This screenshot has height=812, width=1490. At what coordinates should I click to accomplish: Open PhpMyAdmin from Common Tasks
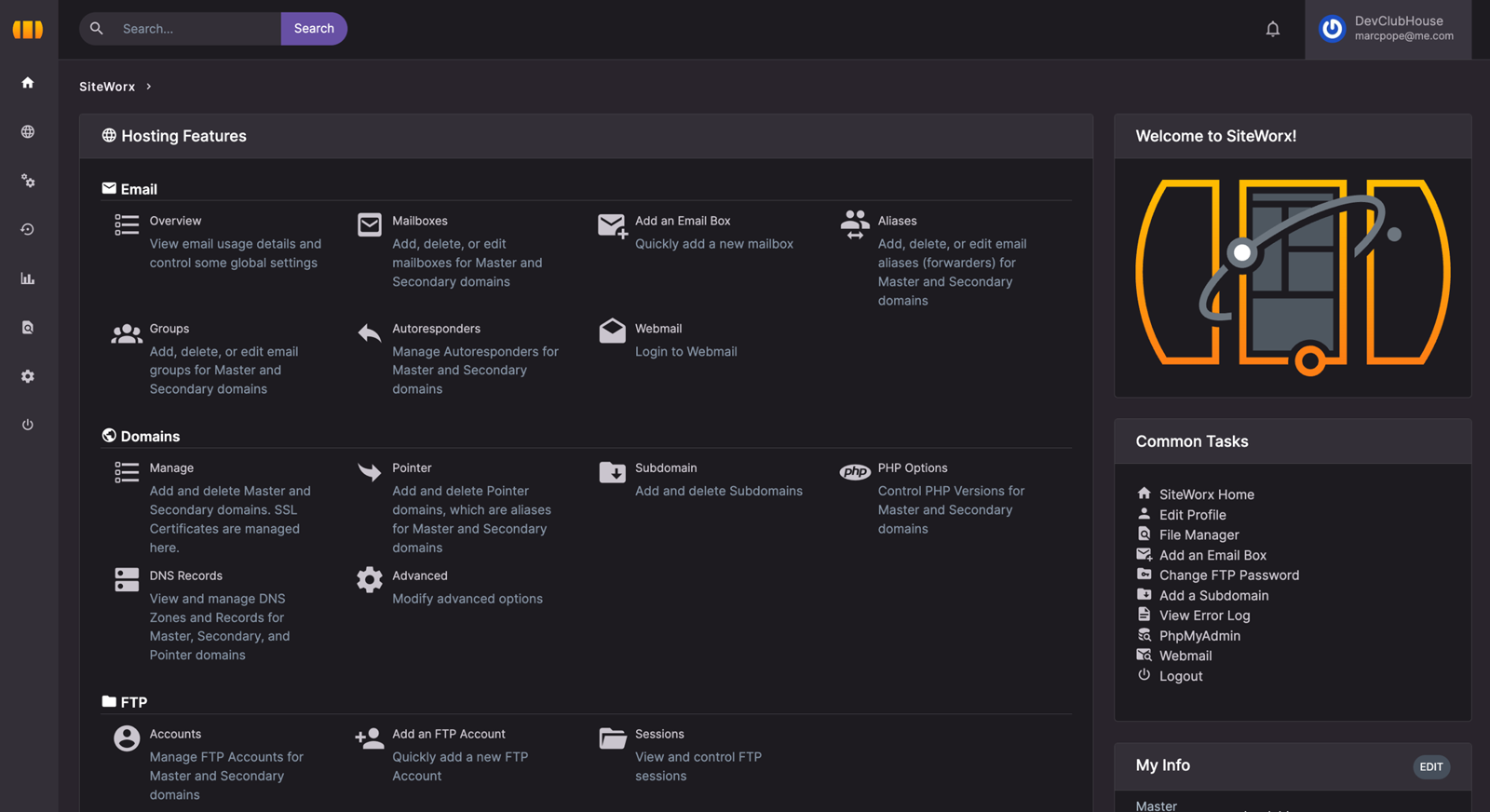pyautogui.click(x=1199, y=636)
